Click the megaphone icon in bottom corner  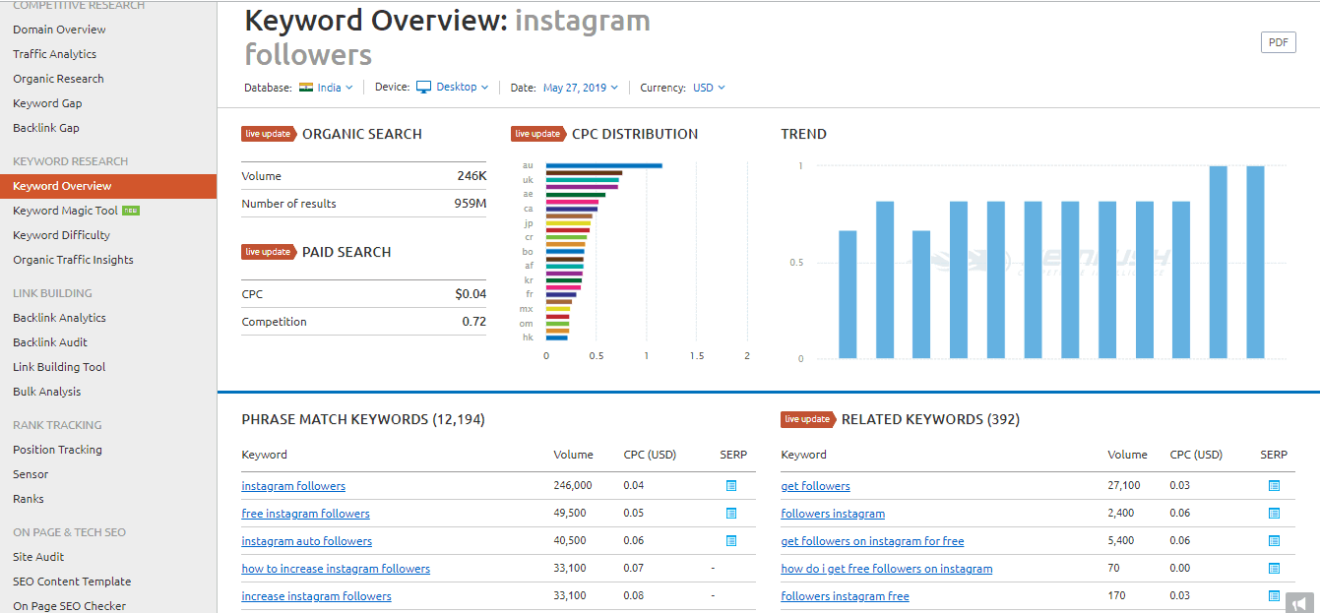(x=1298, y=602)
